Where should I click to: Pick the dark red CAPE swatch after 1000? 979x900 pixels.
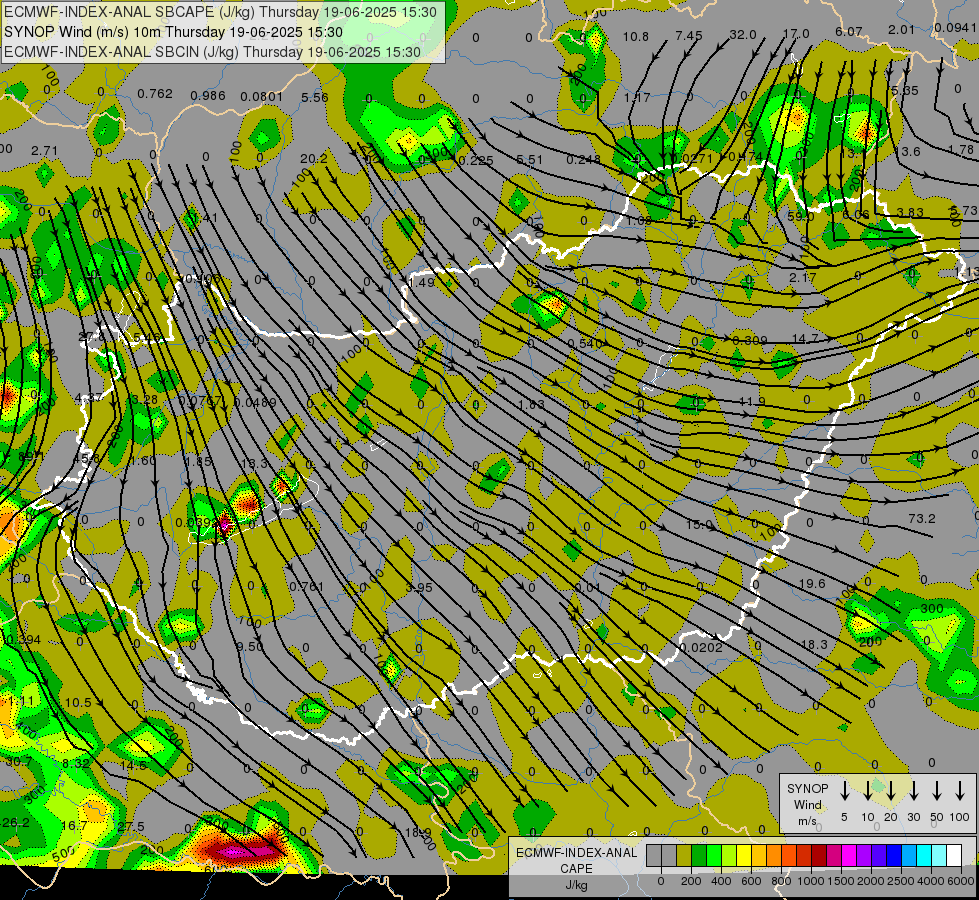(x=819, y=855)
